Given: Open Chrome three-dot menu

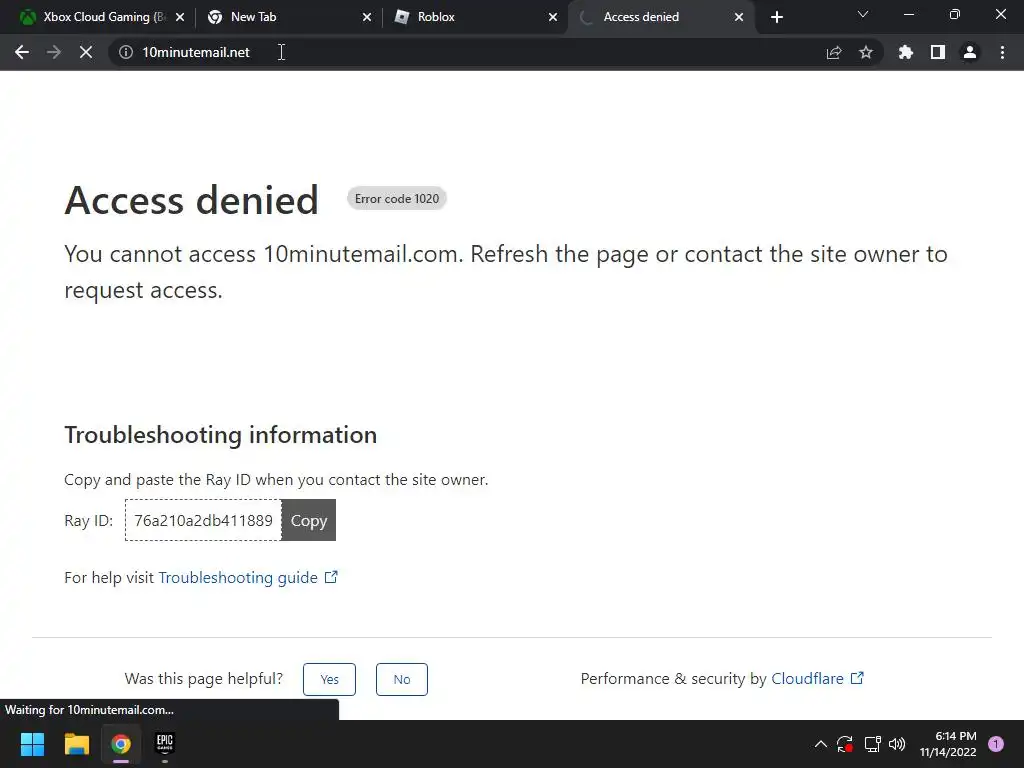Looking at the screenshot, I should pos(1002,52).
